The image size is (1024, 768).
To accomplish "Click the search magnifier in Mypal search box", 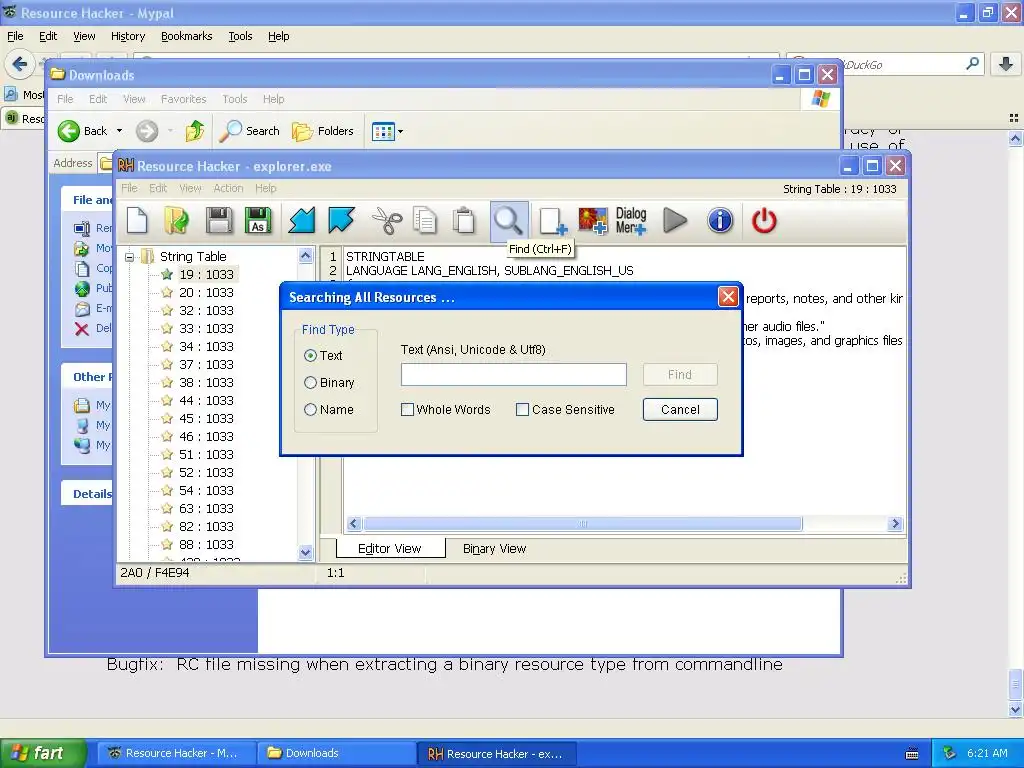I will tap(972, 64).
